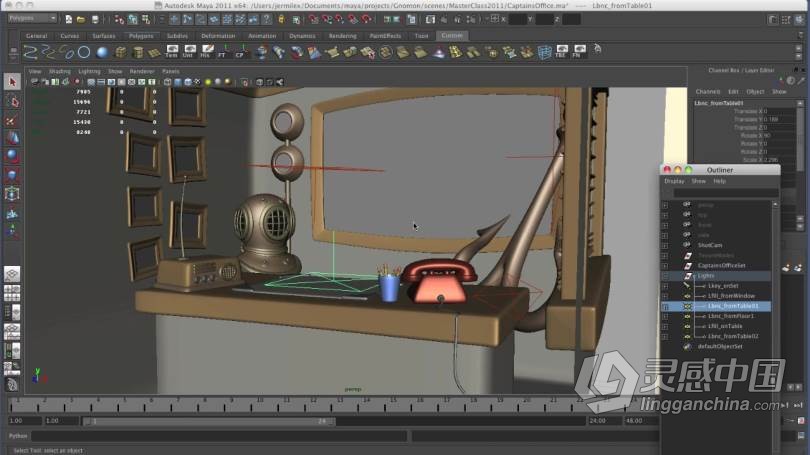Click the Outliner Help menu
Viewport: 810px width, 455px height.
point(720,181)
